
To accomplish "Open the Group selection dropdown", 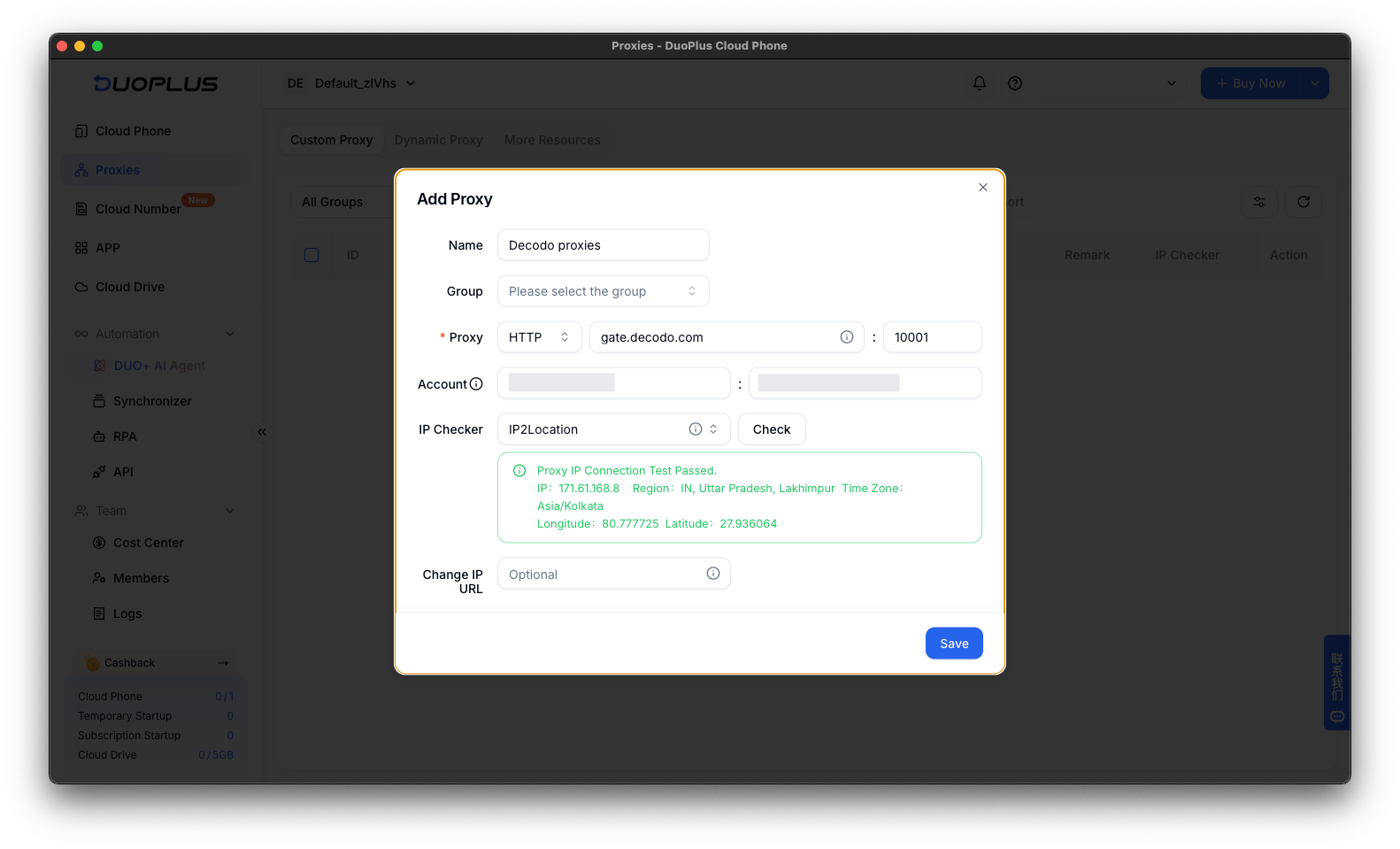I will [x=604, y=291].
